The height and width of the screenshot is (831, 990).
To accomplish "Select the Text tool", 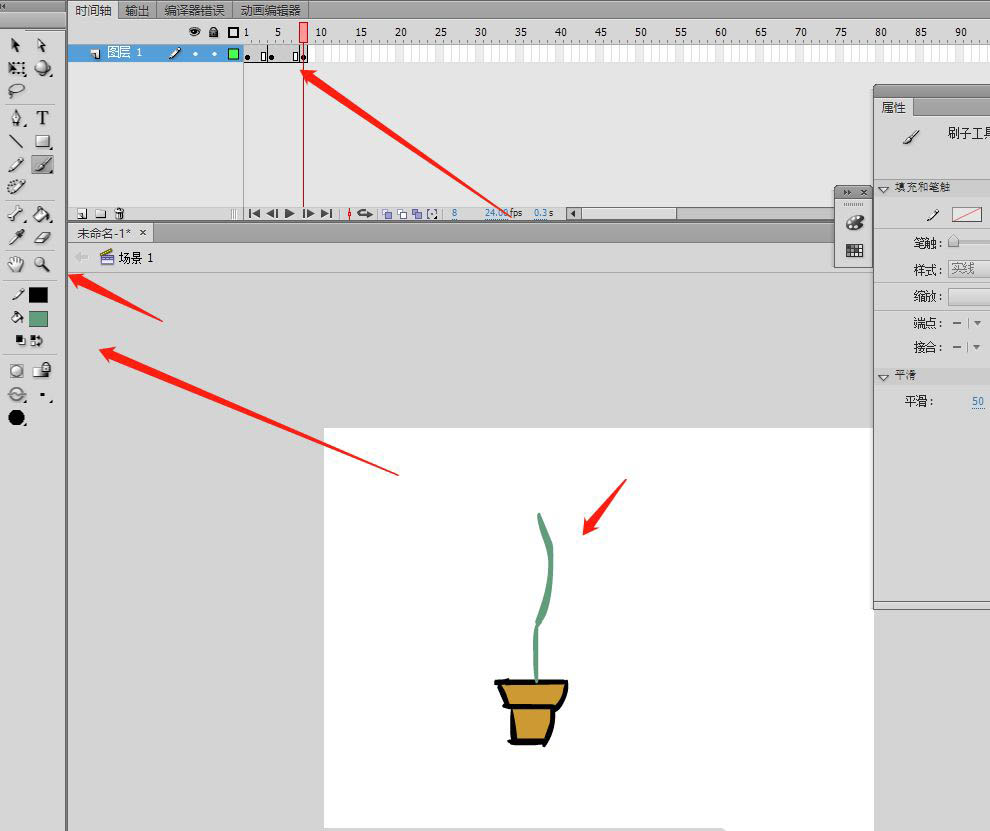I will pyautogui.click(x=42, y=118).
